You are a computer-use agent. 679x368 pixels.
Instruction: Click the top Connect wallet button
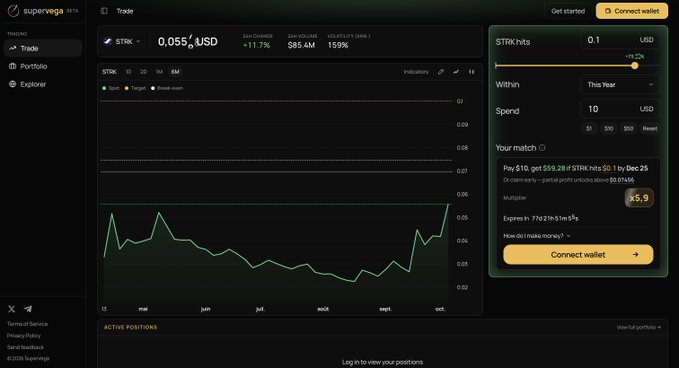(632, 11)
